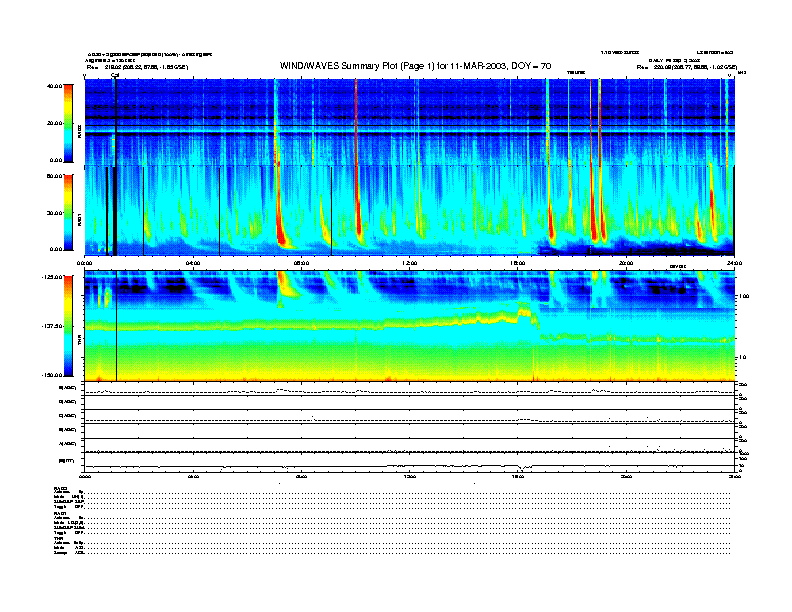Click the 20:00 tick under the RAD1 spectrogram

(x=626, y=263)
